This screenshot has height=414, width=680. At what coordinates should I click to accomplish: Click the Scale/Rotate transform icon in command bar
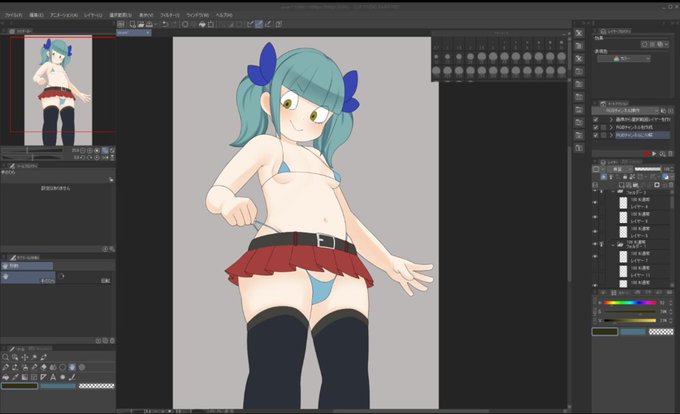211,24
